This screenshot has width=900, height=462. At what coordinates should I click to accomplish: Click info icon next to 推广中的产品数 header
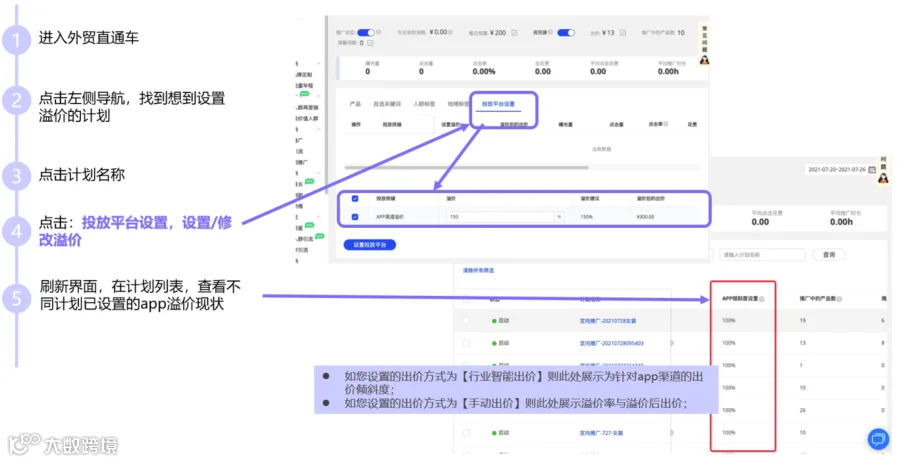click(840, 299)
